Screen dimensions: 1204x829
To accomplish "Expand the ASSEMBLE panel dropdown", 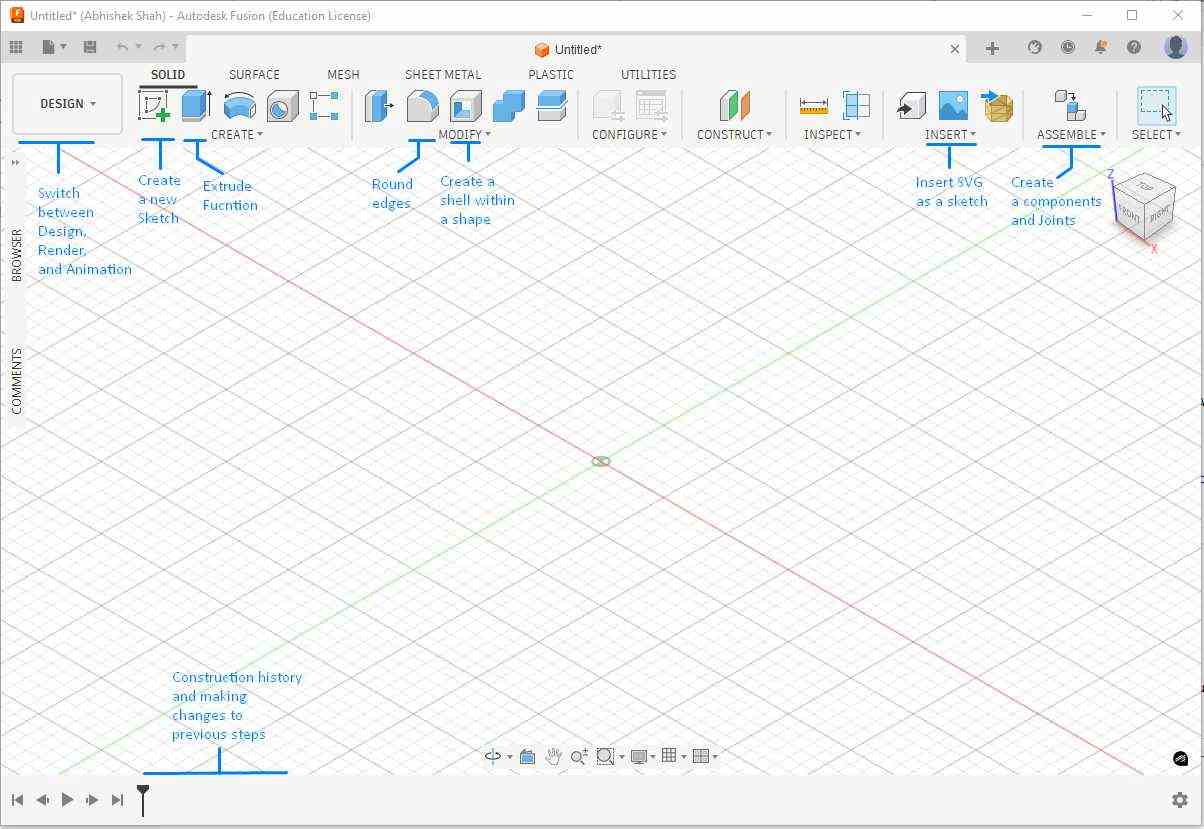I will tap(1071, 134).
